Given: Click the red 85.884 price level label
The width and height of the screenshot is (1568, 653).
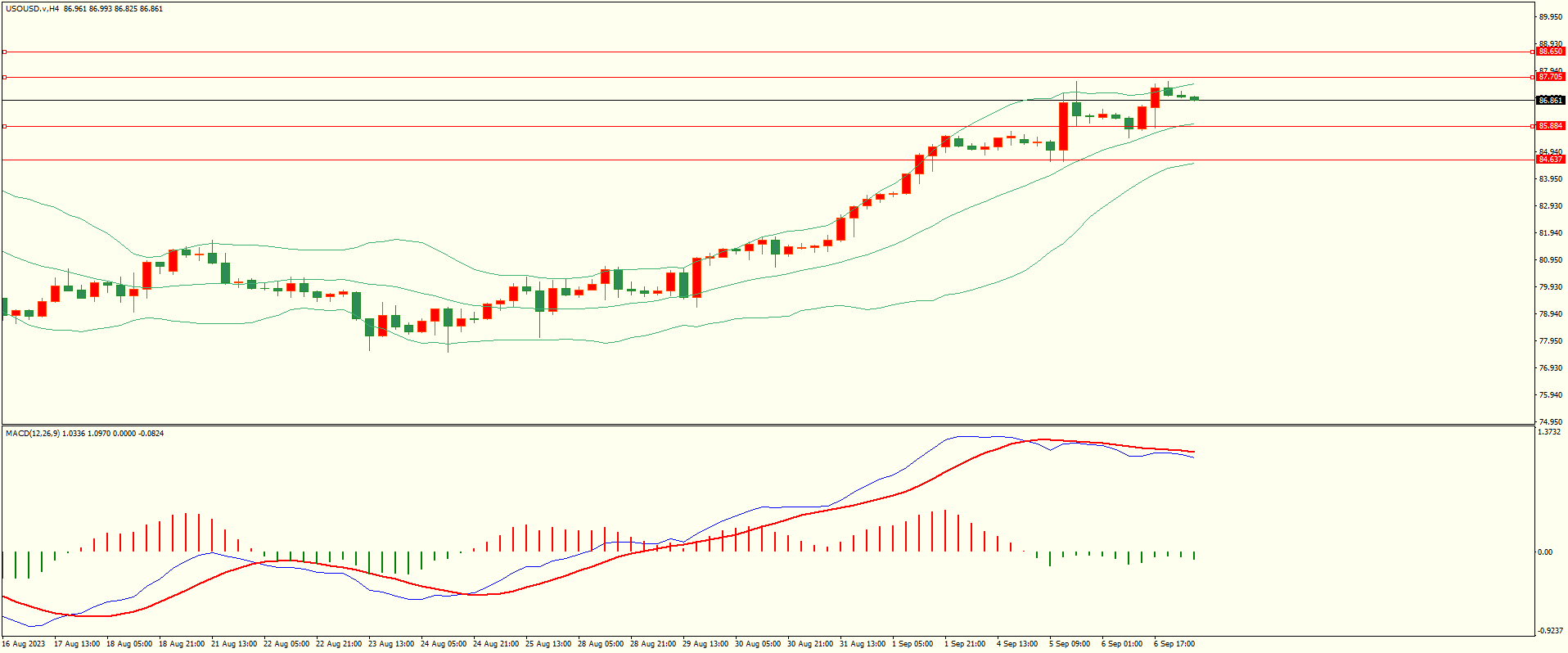Looking at the screenshot, I should click(1550, 126).
